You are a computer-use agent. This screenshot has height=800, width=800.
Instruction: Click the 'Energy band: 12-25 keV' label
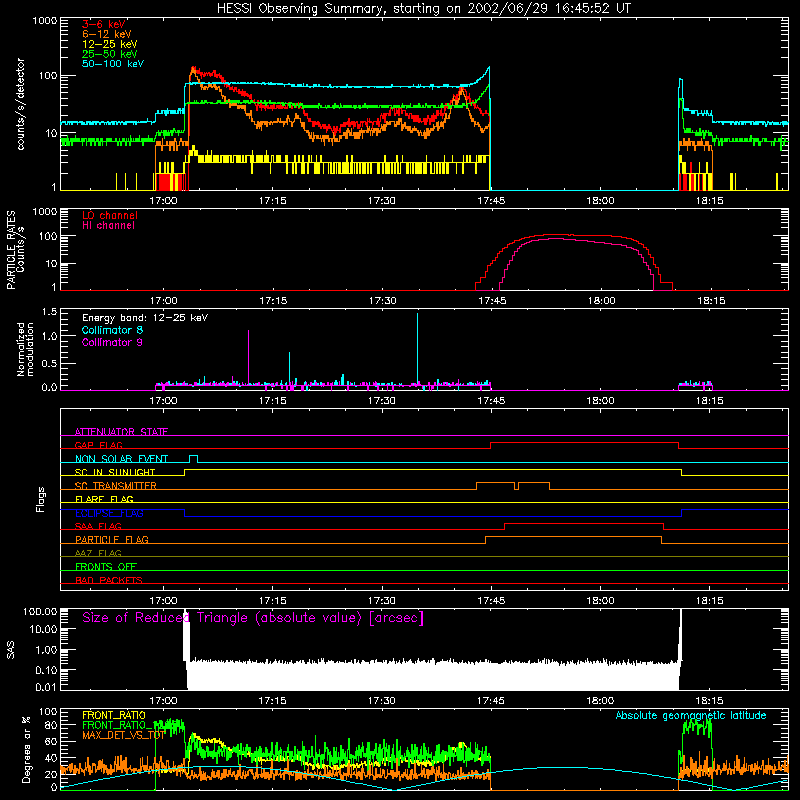(145, 318)
